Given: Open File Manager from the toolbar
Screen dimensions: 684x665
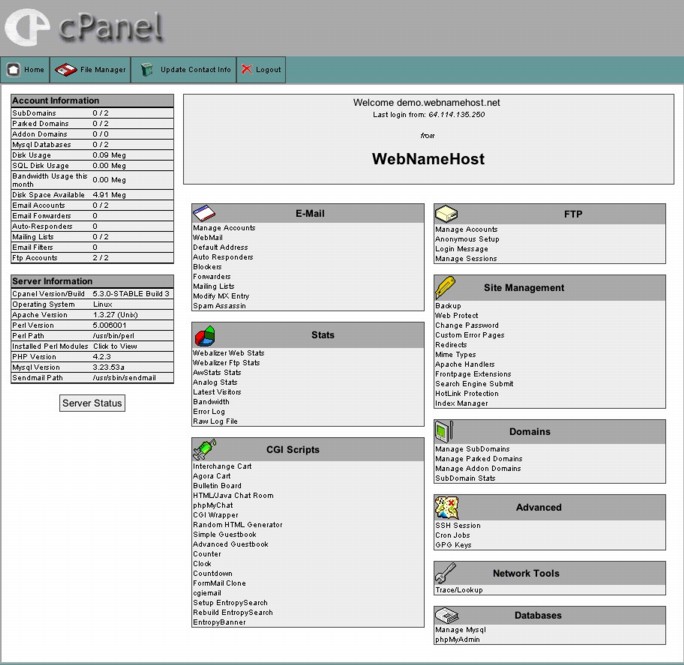Looking at the screenshot, I should 92,70.
